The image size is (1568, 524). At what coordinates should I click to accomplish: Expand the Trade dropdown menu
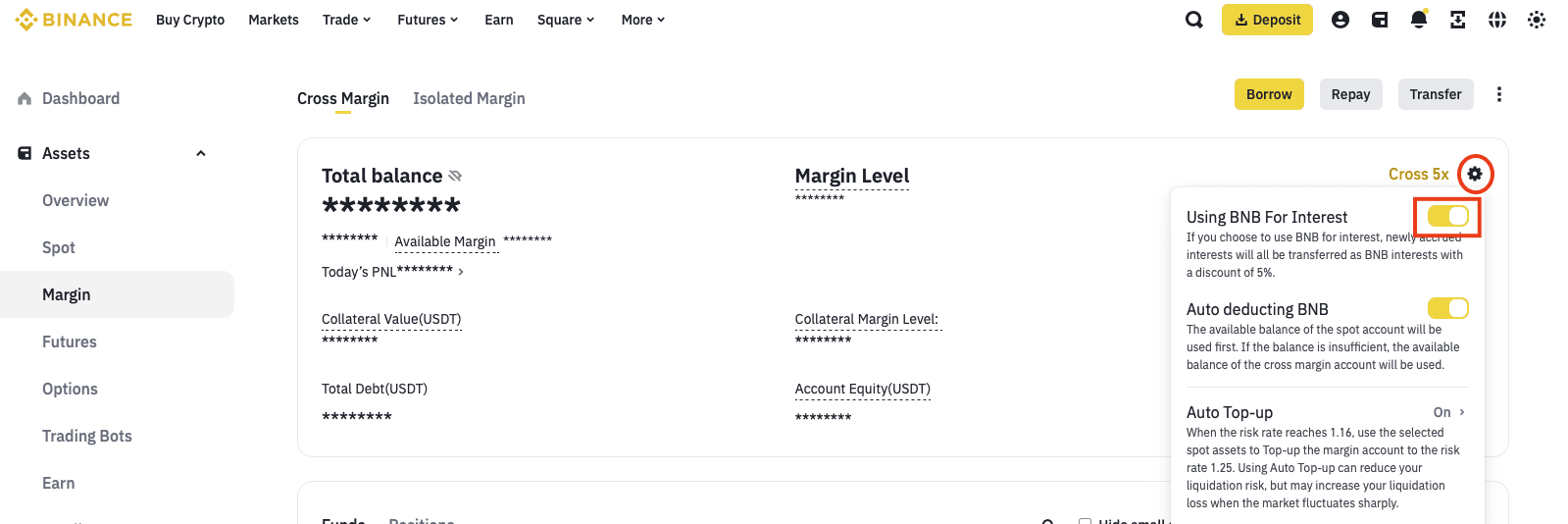coord(346,20)
